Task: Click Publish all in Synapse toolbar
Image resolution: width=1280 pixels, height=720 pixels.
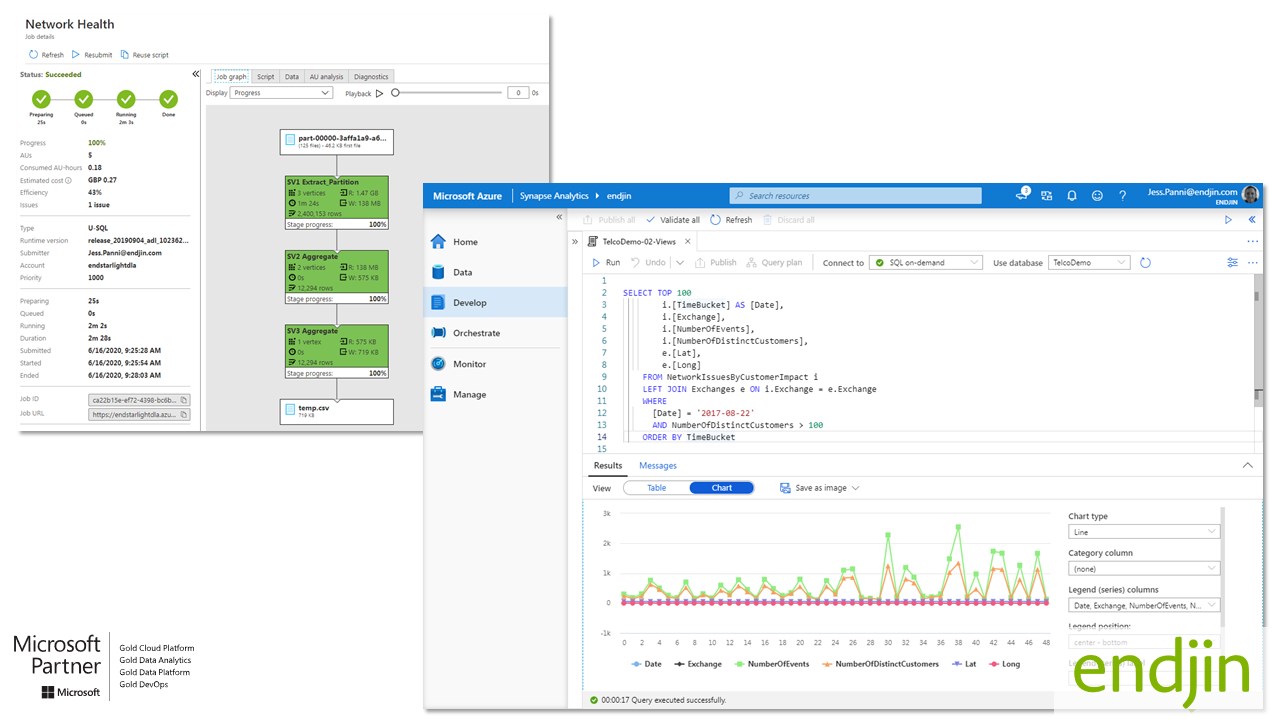Action: tap(608, 220)
